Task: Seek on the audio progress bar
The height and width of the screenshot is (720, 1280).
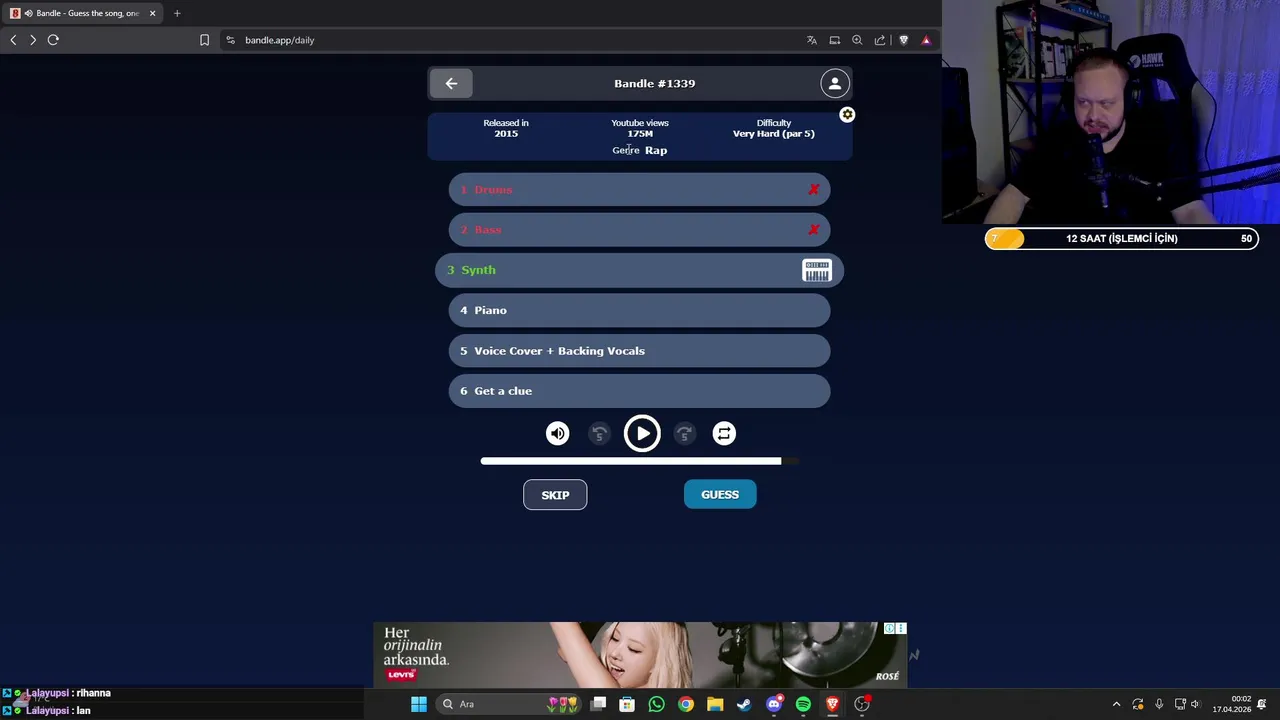Action: tap(640, 461)
